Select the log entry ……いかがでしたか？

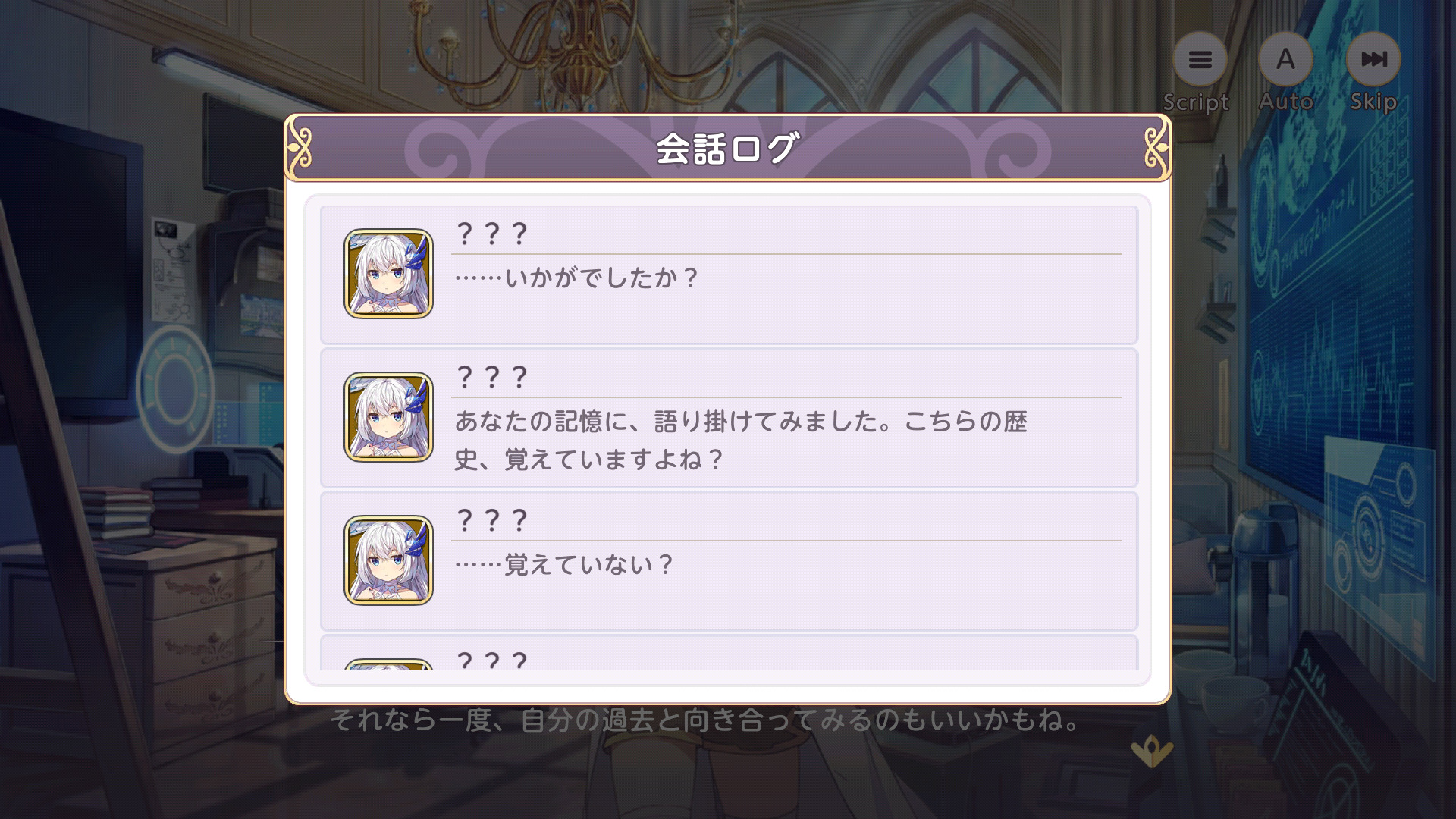point(729,275)
